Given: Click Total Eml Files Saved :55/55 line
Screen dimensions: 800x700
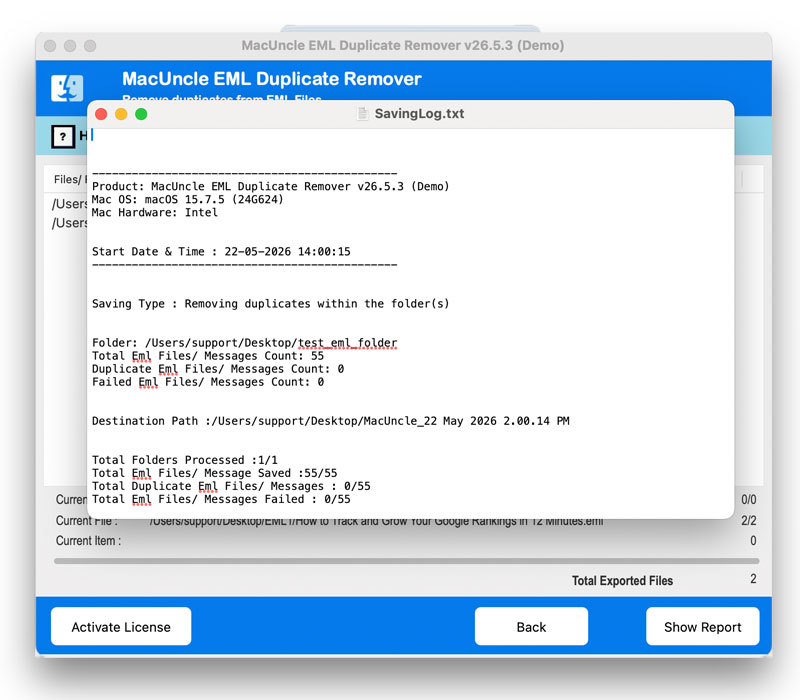Looking at the screenshot, I should [x=214, y=473].
